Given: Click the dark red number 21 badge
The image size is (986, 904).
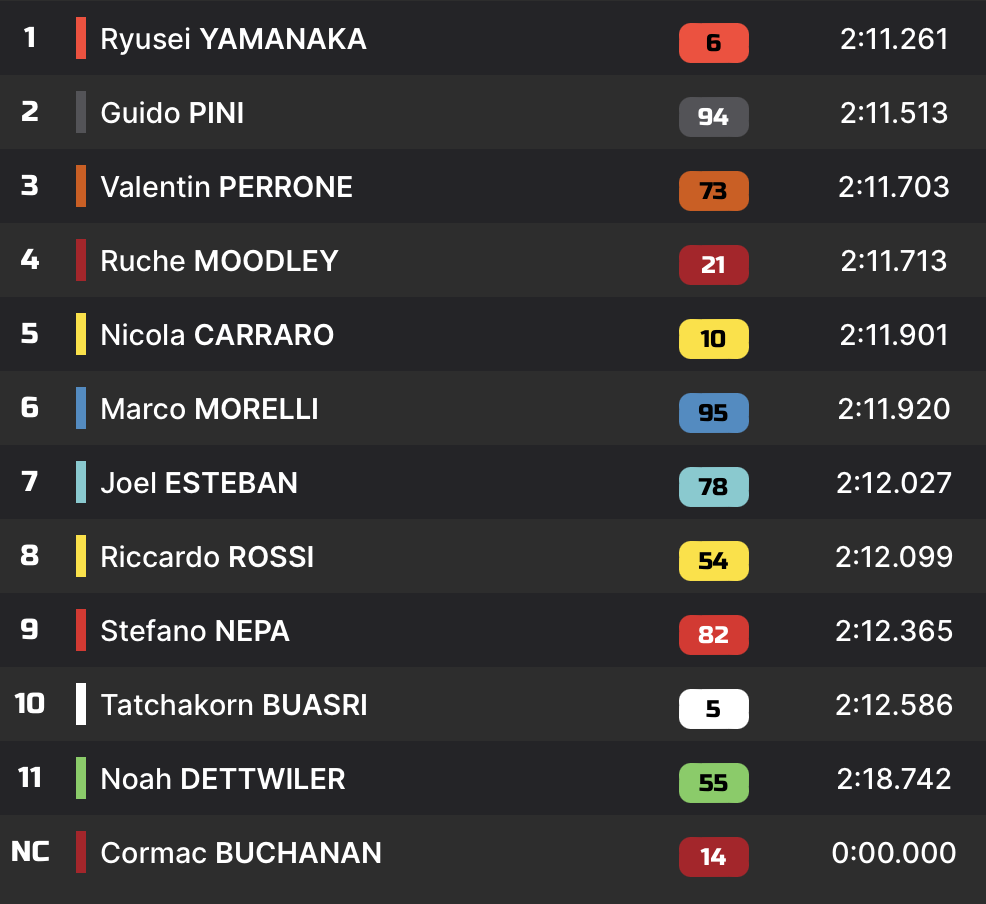Looking at the screenshot, I should pyautogui.click(x=713, y=265).
